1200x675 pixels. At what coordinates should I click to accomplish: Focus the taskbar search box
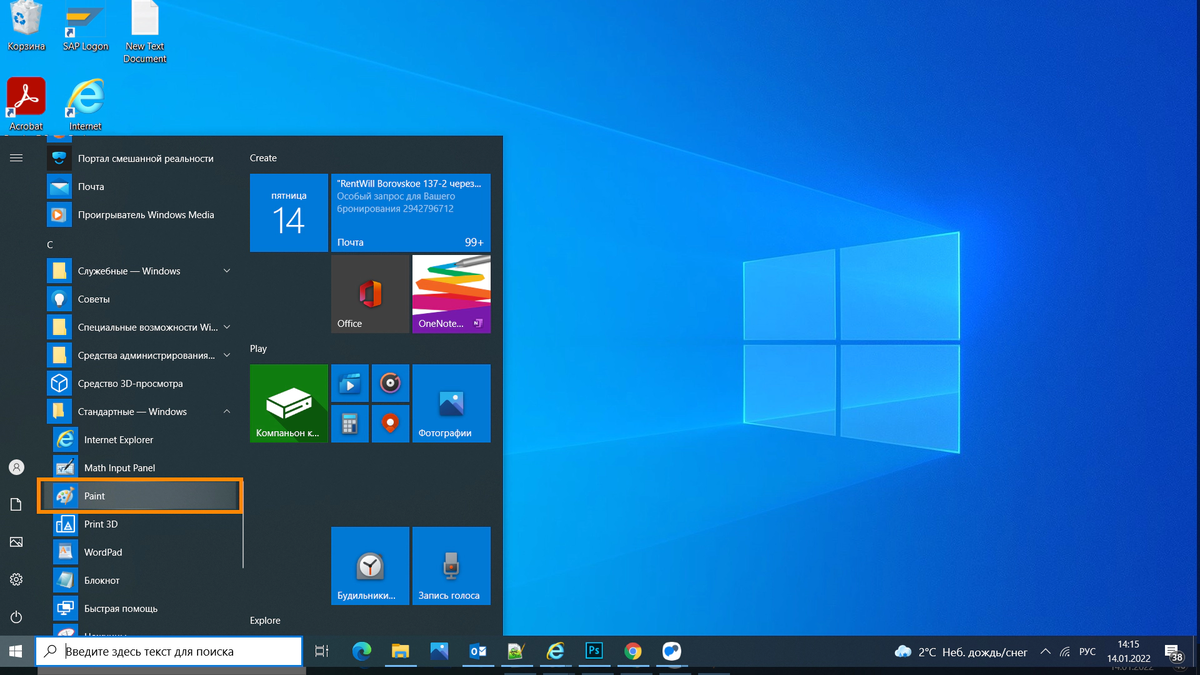click(169, 652)
